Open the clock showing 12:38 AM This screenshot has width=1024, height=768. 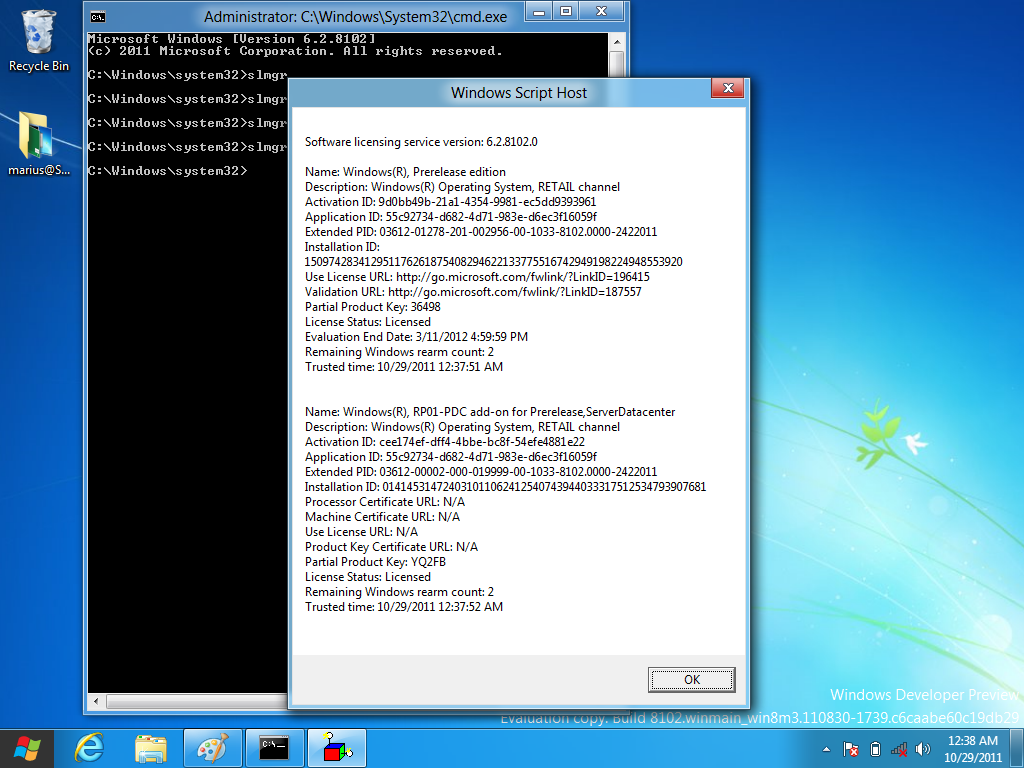pos(972,748)
